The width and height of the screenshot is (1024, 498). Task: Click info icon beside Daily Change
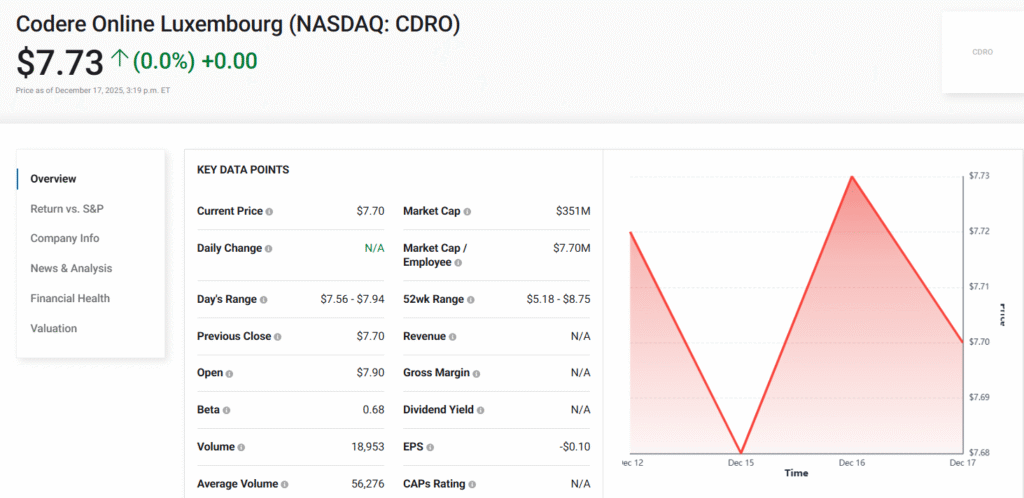[268, 249]
